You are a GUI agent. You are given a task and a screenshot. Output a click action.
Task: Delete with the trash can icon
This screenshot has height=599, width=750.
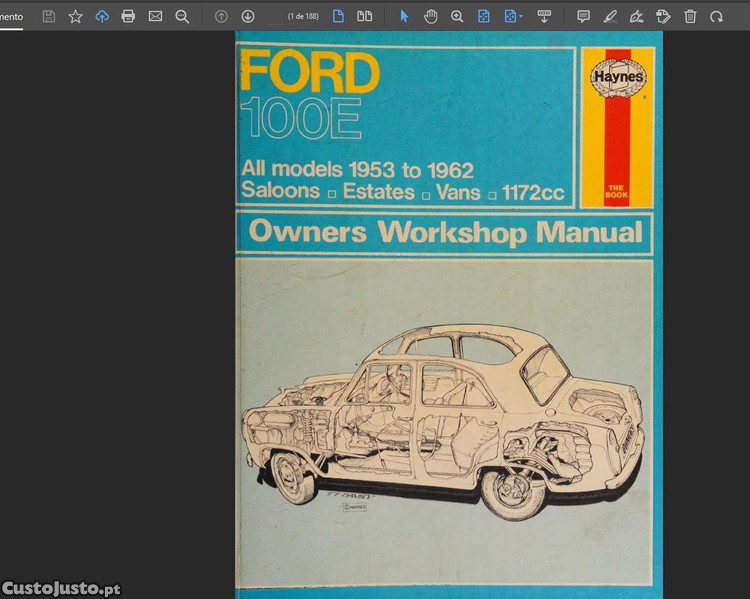point(690,16)
